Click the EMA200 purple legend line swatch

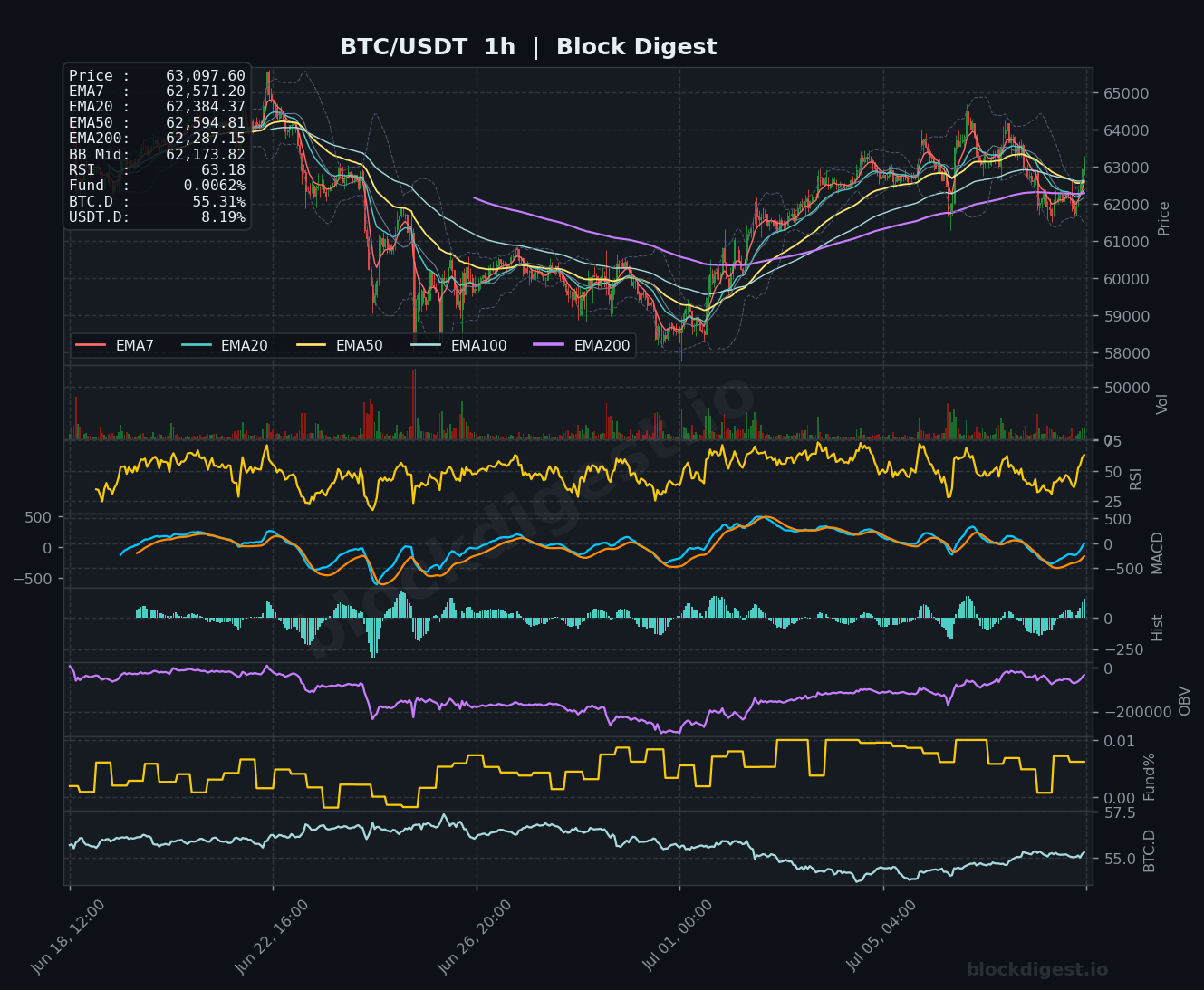pos(549,345)
